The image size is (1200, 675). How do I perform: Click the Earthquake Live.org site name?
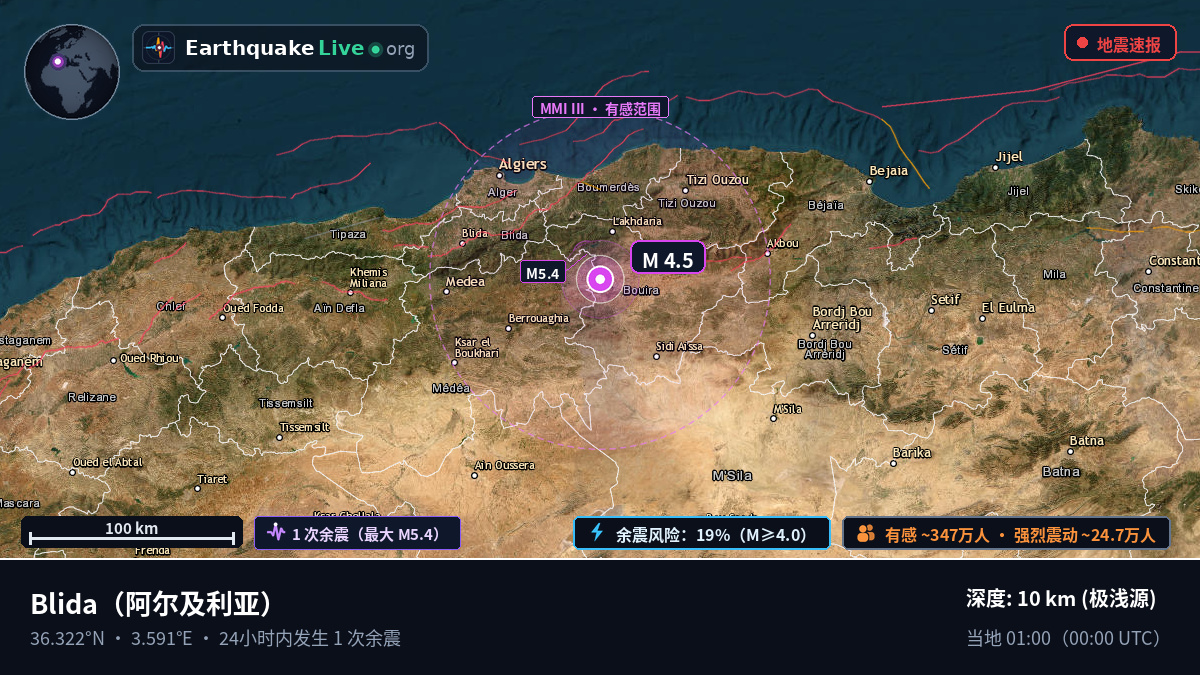pos(300,48)
